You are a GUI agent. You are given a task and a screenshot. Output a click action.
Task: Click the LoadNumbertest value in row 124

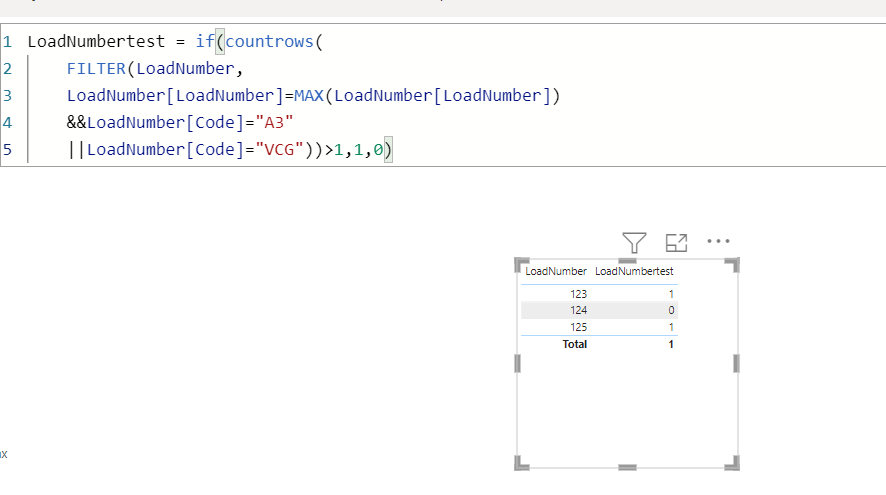pos(671,310)
